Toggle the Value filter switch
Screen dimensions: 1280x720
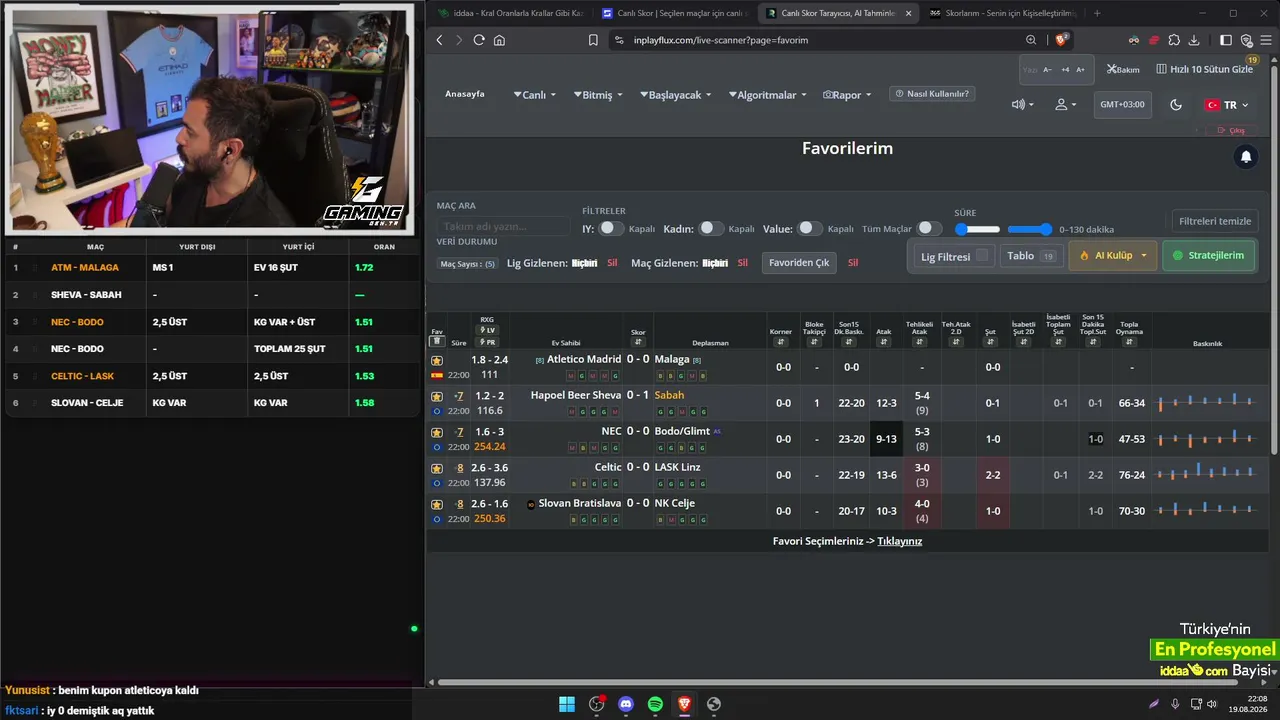tap(810, 229)
